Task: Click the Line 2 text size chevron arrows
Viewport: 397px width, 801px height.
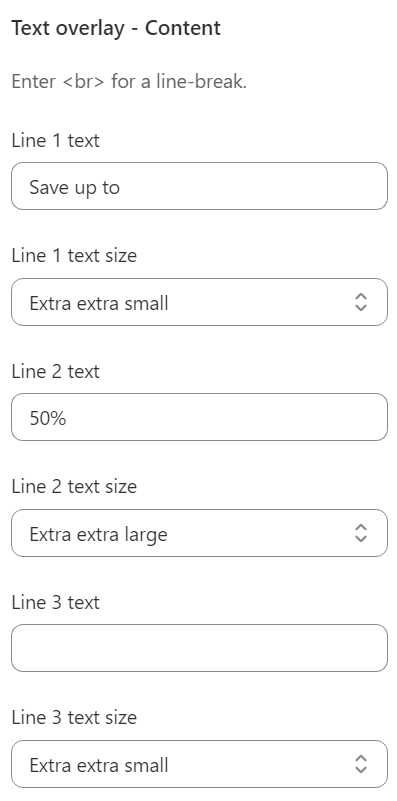Action: [x=361, y=533]
